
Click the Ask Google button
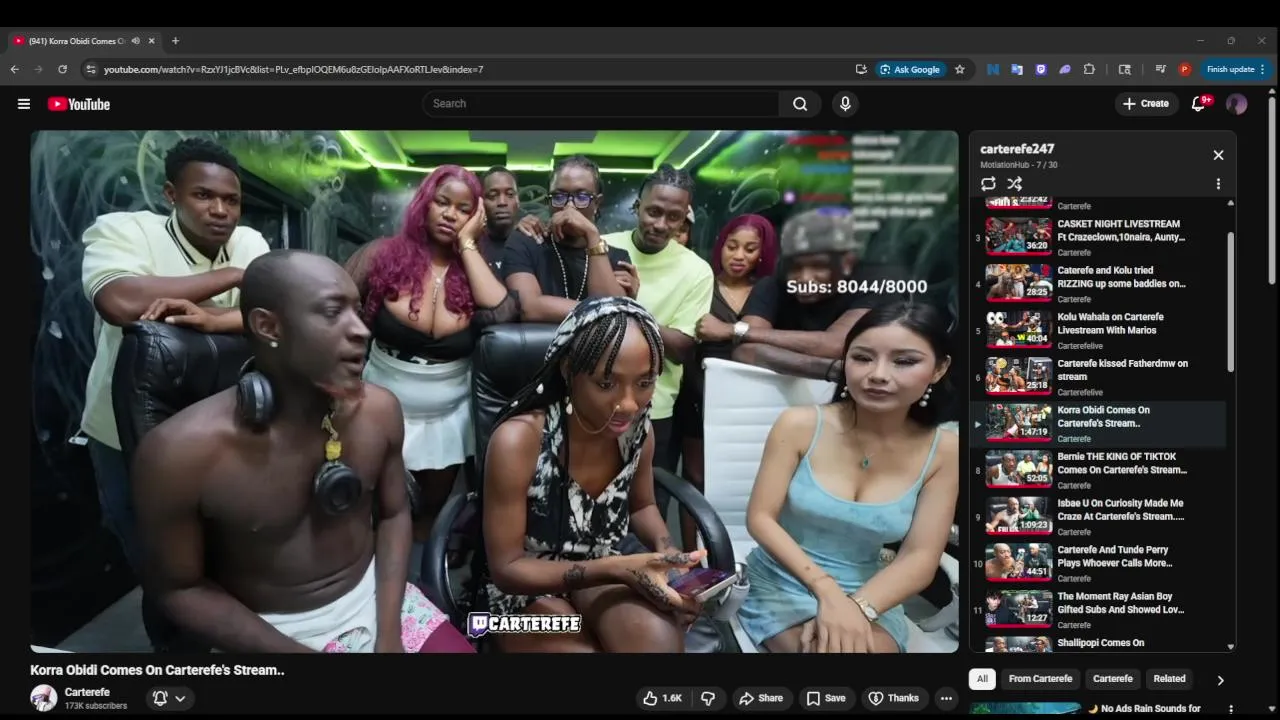tap(911, 69)
